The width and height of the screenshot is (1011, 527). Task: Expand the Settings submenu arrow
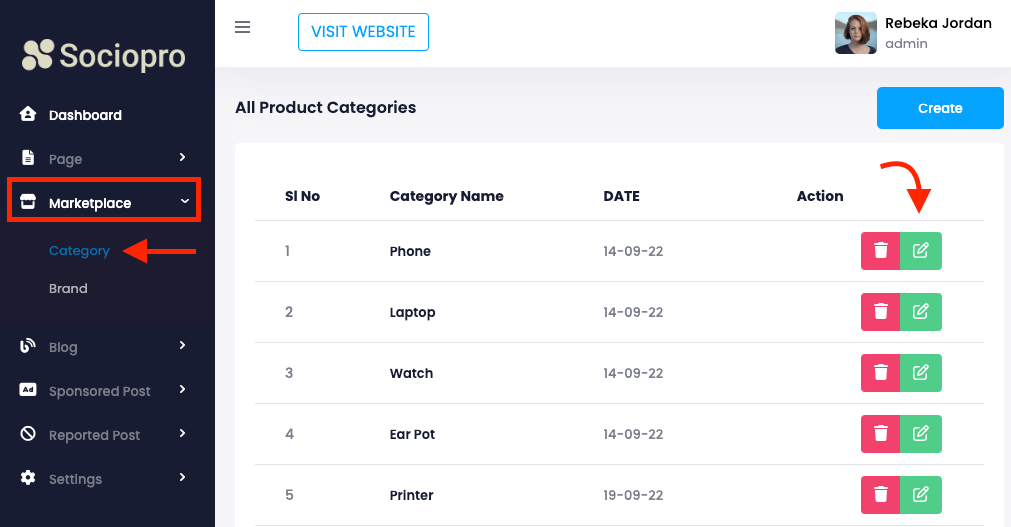pyautogui.click(x=182, y=477)
